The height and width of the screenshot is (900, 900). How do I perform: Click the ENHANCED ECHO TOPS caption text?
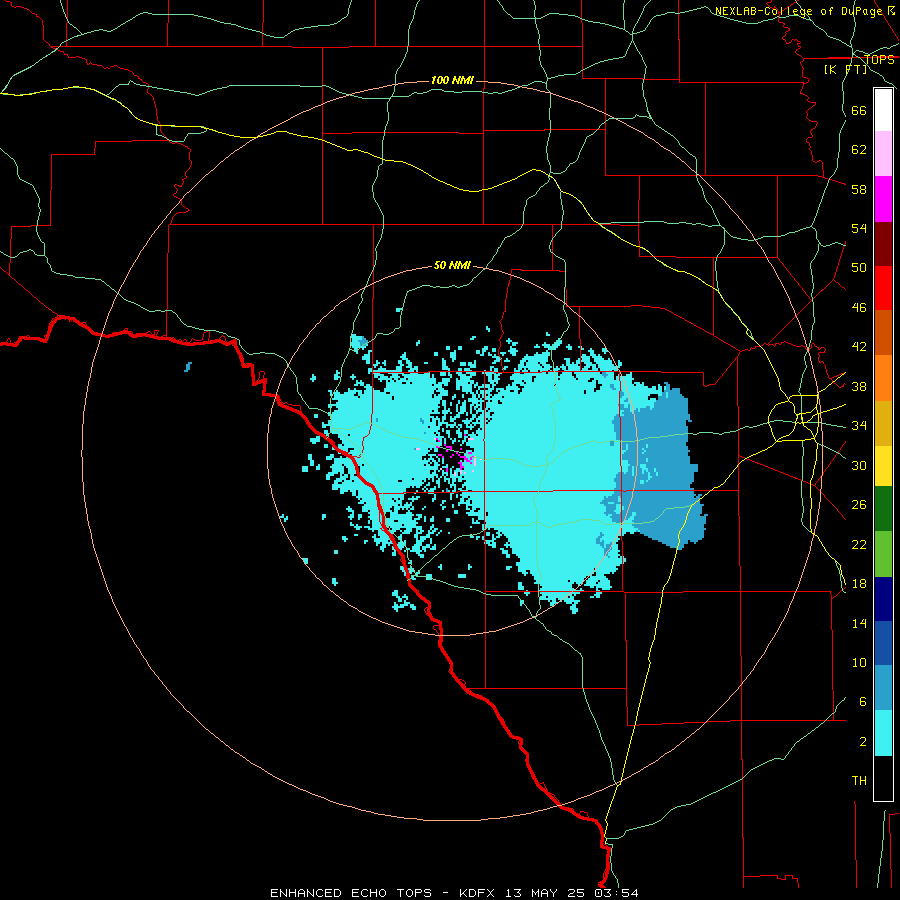[351, 893]
